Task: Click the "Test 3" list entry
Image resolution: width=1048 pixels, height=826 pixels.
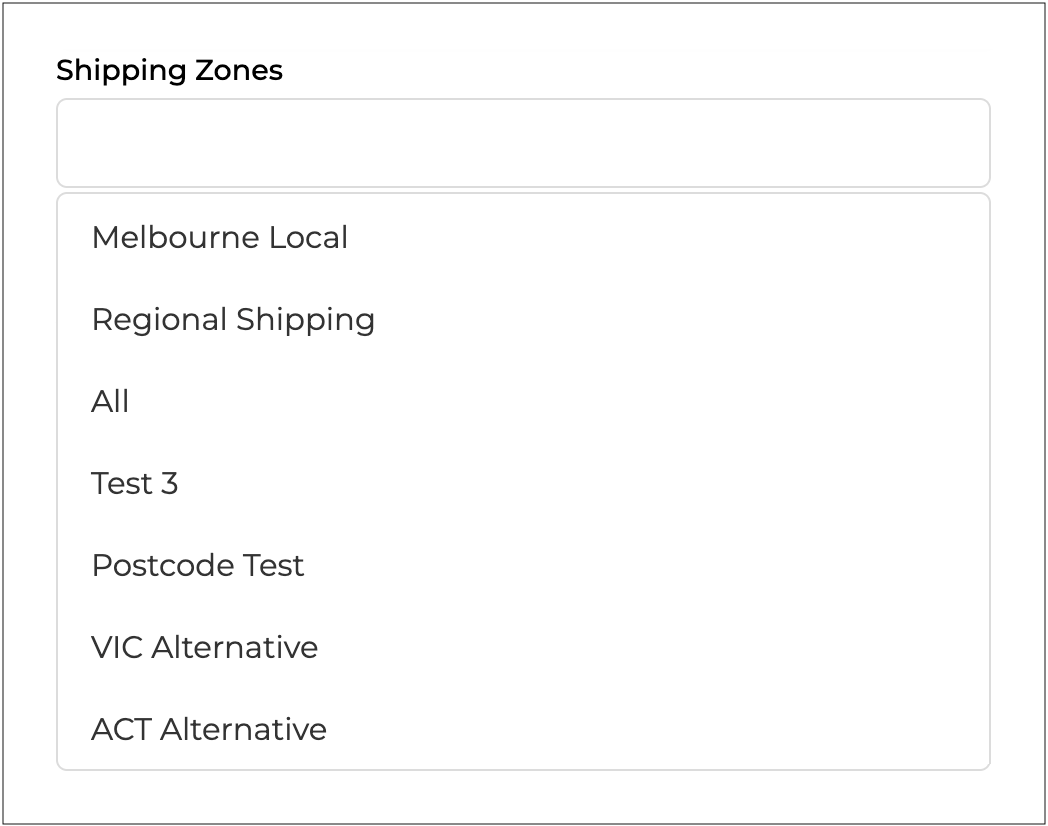Action: point(135,484)
